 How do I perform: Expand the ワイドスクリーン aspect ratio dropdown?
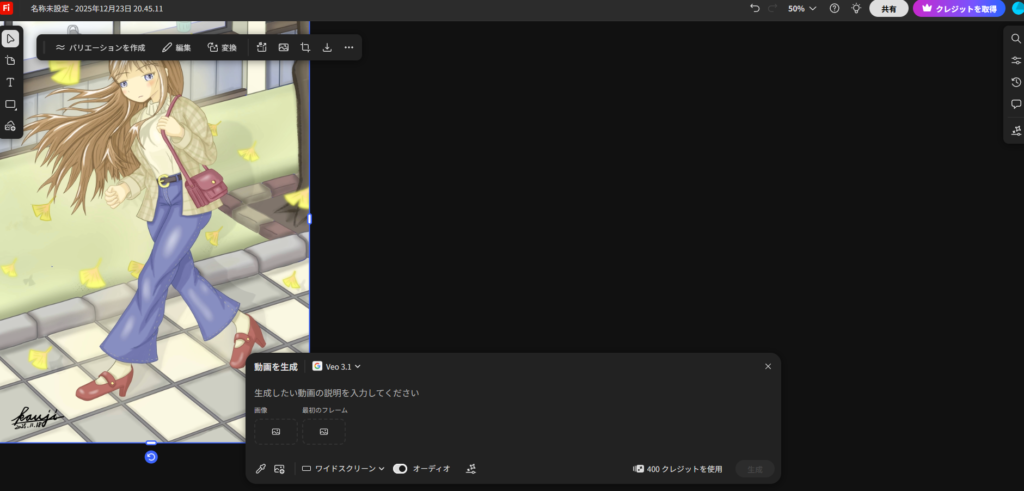(343, 468)
